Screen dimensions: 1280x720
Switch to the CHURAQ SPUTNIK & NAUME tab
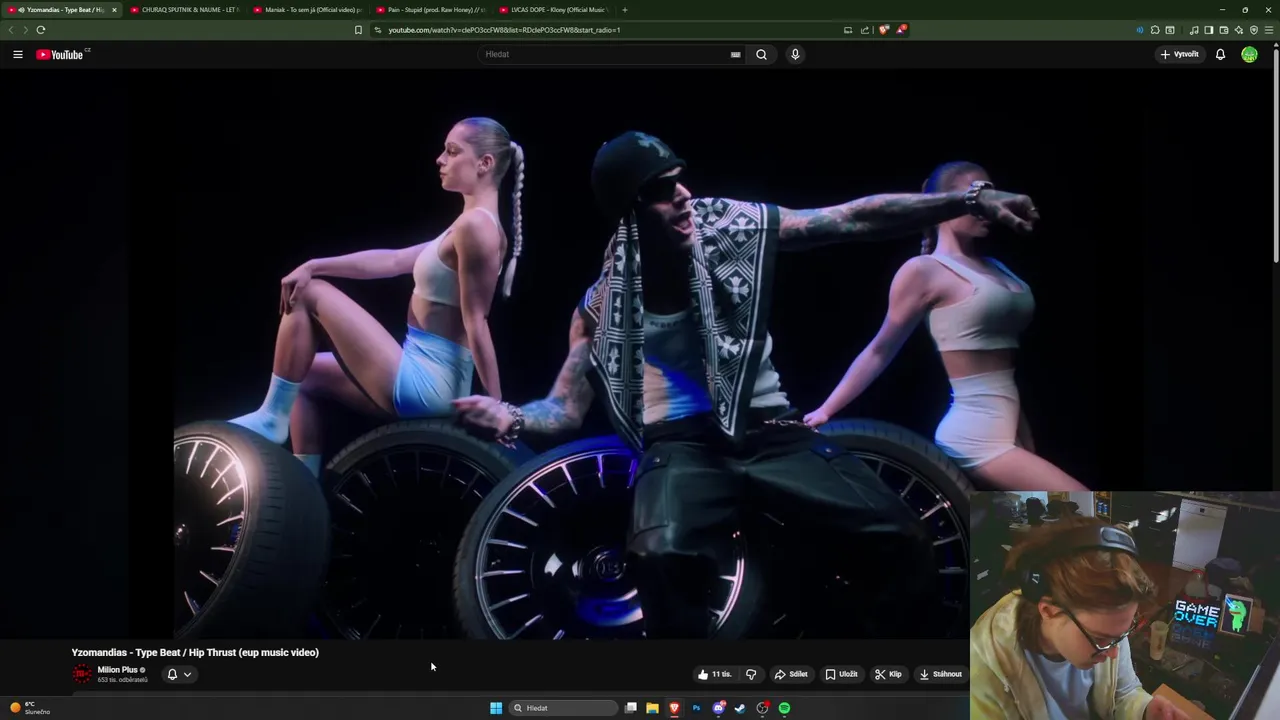(184, 10)
